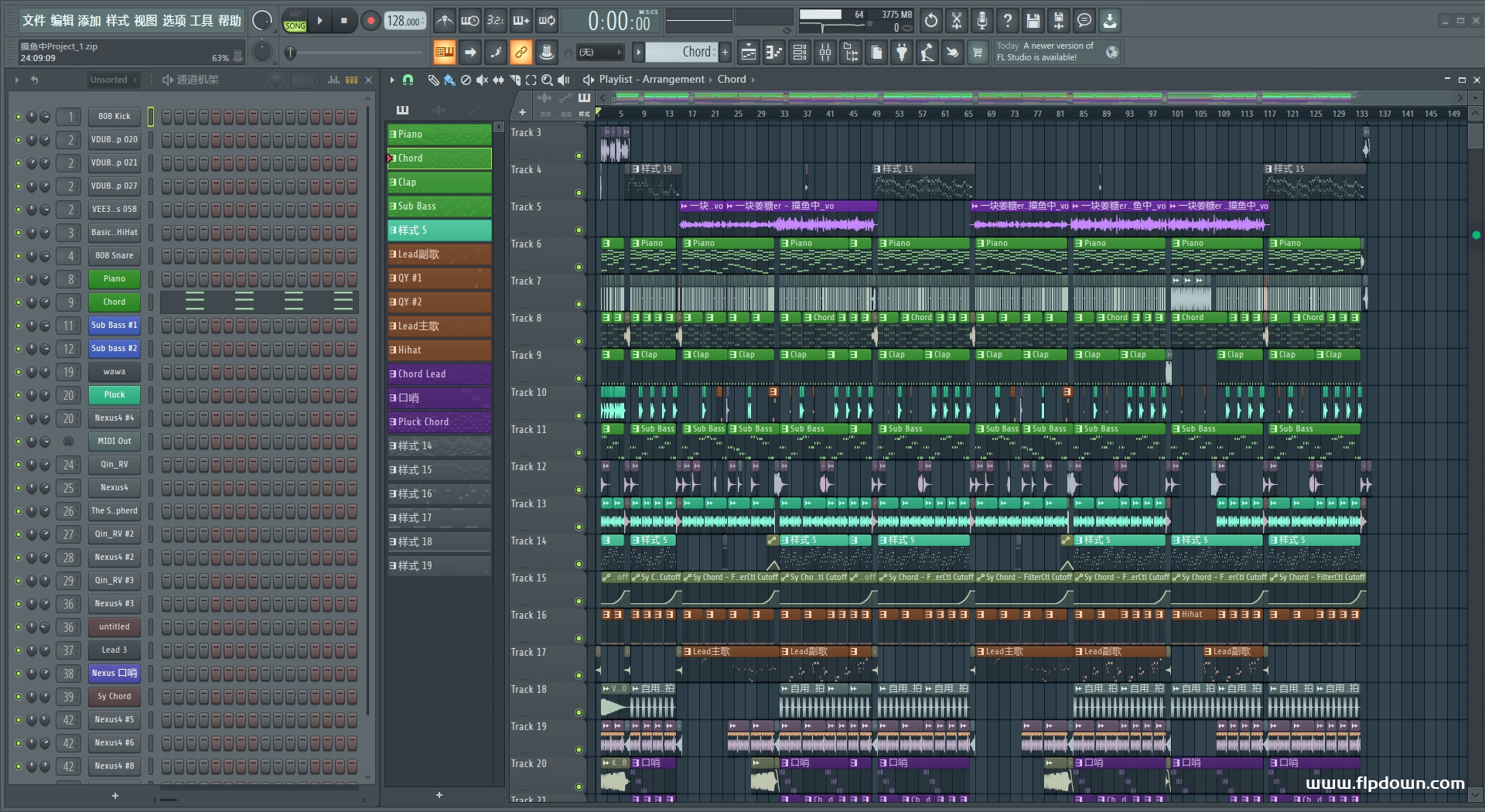Mute the Piano channel LED
The image size is (1485, 812).
(19, 279)
